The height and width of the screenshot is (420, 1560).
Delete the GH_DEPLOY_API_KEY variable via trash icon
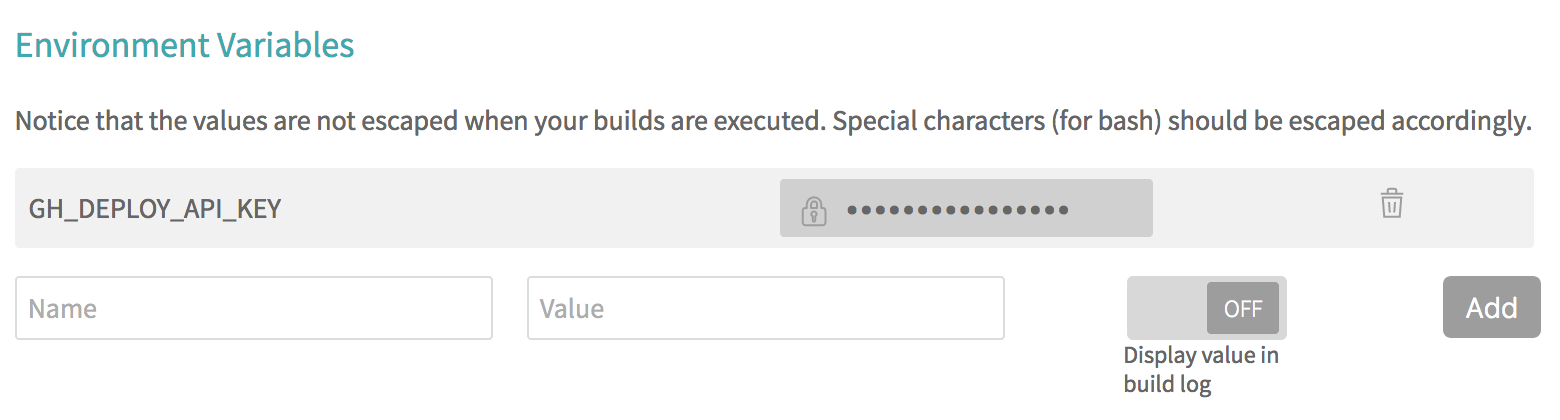[1391, 203]
